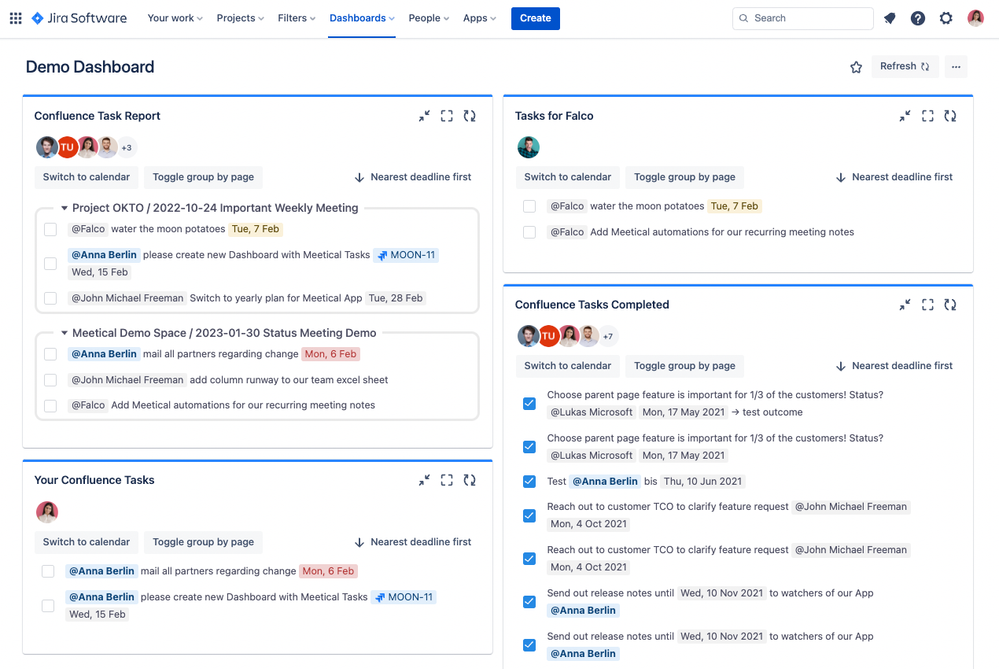Image resolution: width=999 pixels, height=669 pixels.
Task: Click the Jira Software logo
Action: 79,18
